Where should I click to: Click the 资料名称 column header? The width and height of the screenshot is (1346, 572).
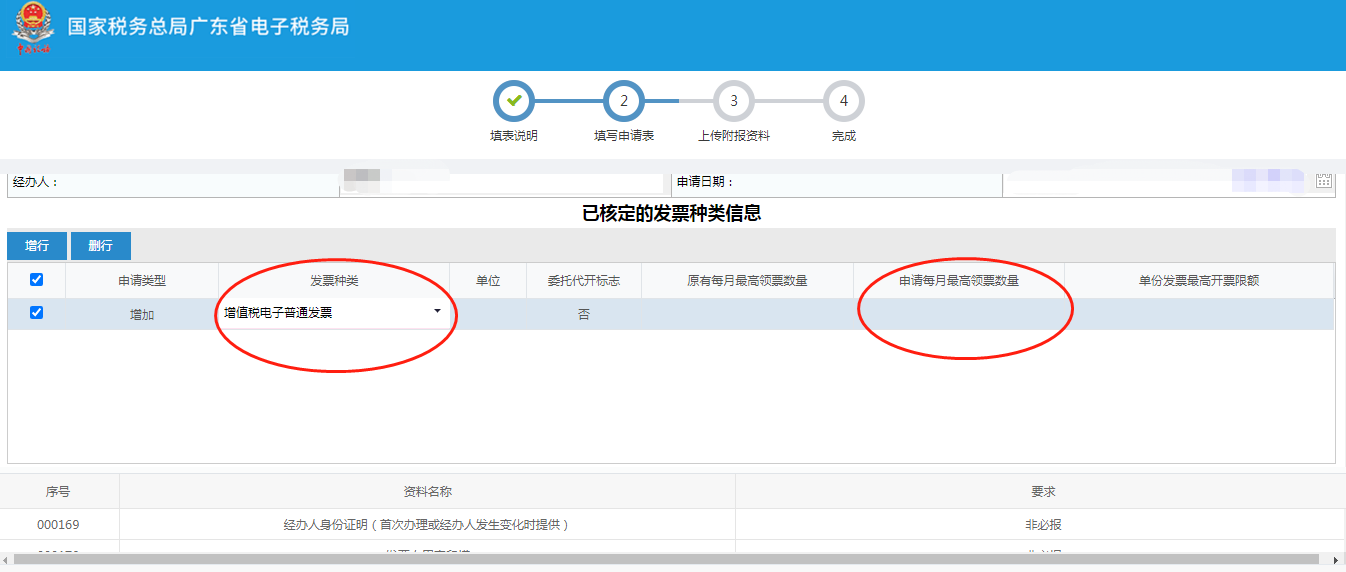(427, 492)
